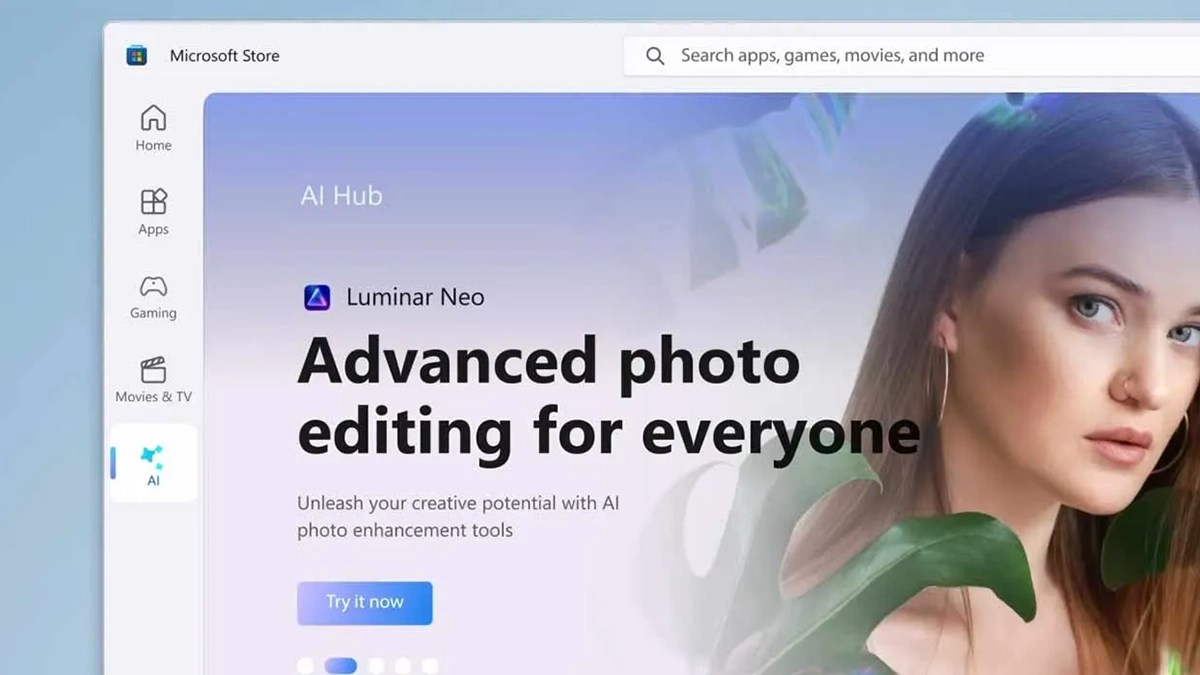Select the Home icon in the sidebar
This screenshot has width=1200, height=675.
click(x=152, y=118)
